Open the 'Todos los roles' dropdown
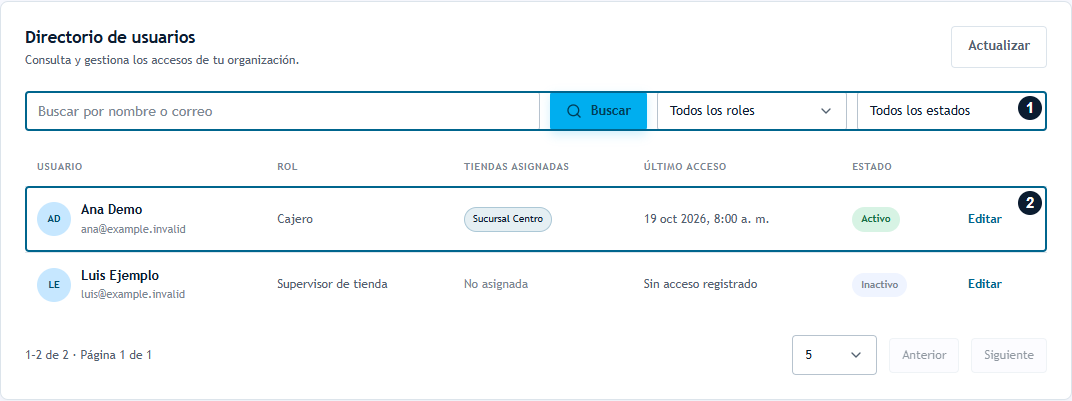Viewport: 1072px width, 401px height. (x=752, y=111)
